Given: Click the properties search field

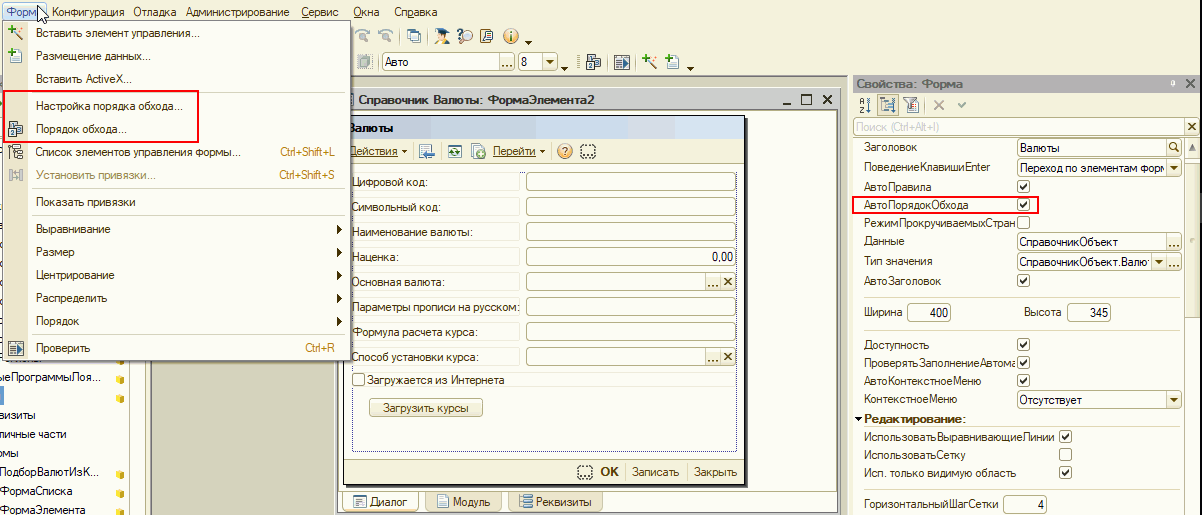Looking at the screenshot, I should coord(1016,127).
